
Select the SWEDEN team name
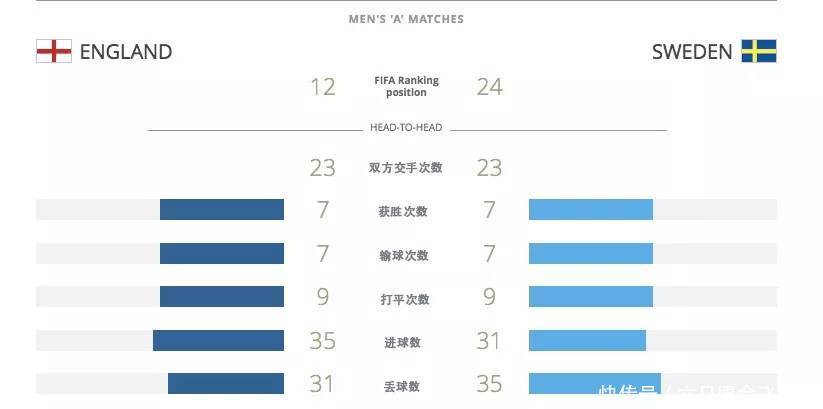pos(692,52)
